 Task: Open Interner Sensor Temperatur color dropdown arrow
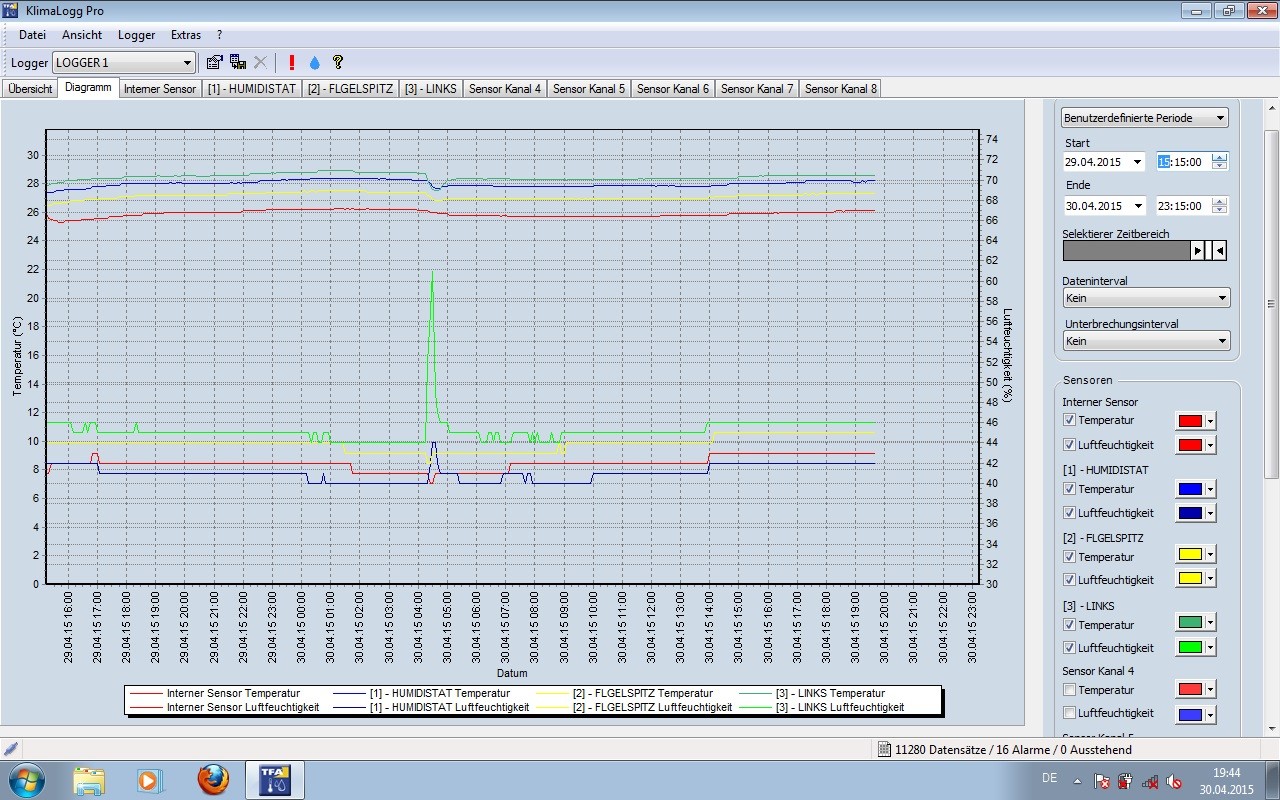click(1211, 421)
